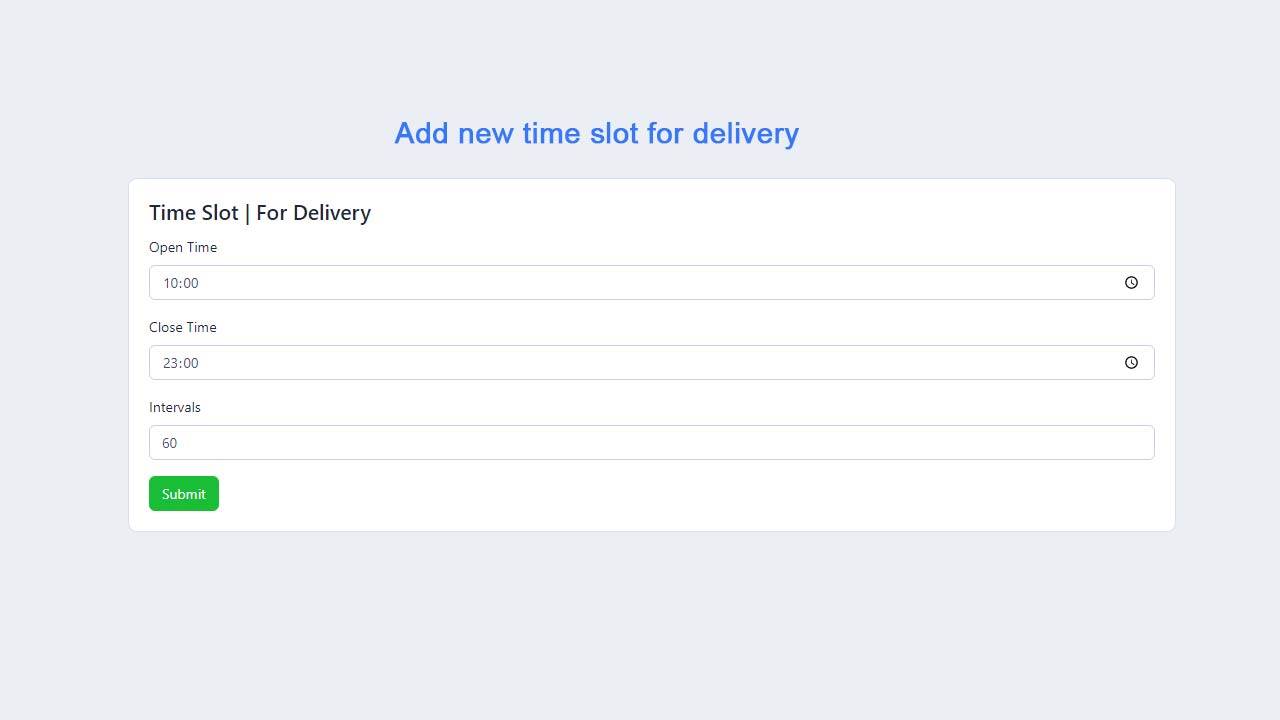Click the word delivery in the blue page title
This screenshot has width=1280, height=720.
pyautogui.click(x=745, y=133)
